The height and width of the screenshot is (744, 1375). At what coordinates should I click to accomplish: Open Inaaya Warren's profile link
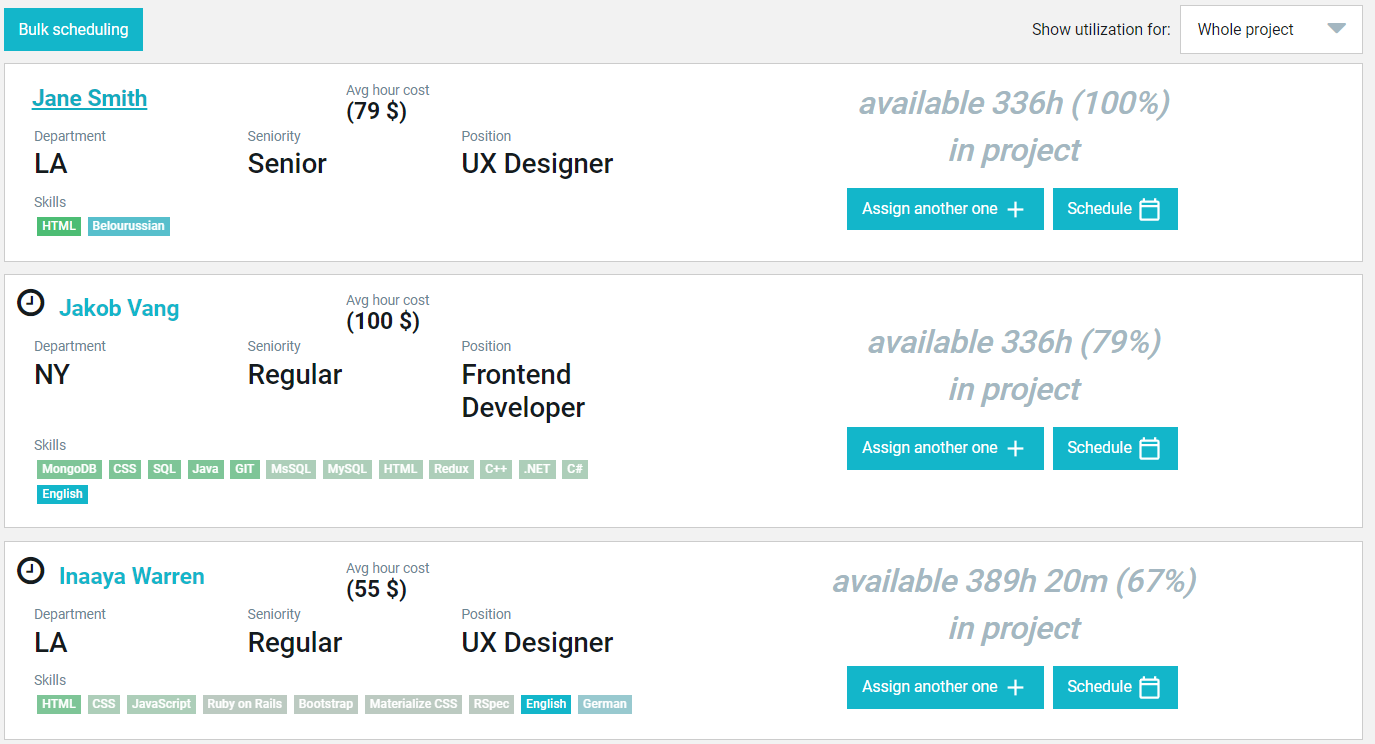132,576
